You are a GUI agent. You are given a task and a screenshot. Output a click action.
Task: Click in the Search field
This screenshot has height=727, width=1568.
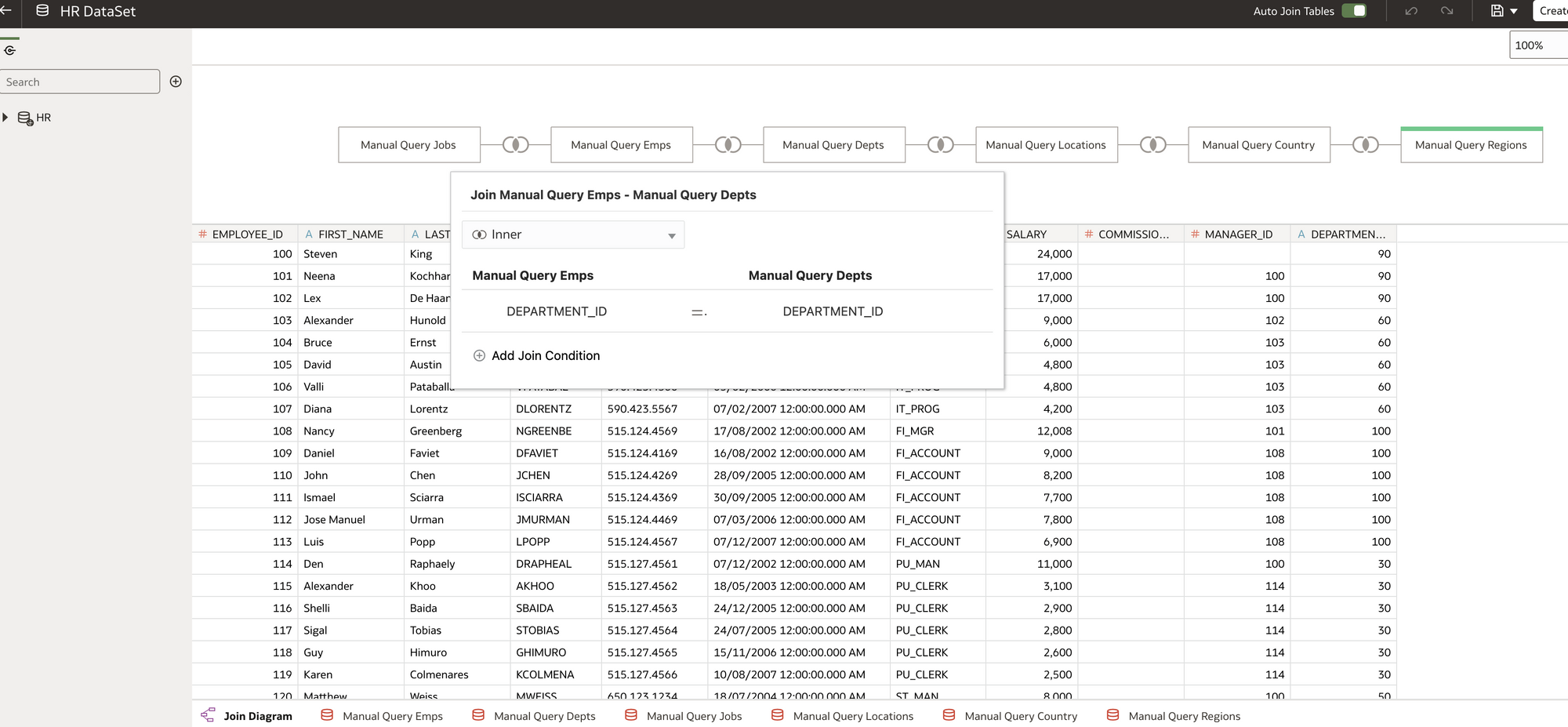[80, 82]
